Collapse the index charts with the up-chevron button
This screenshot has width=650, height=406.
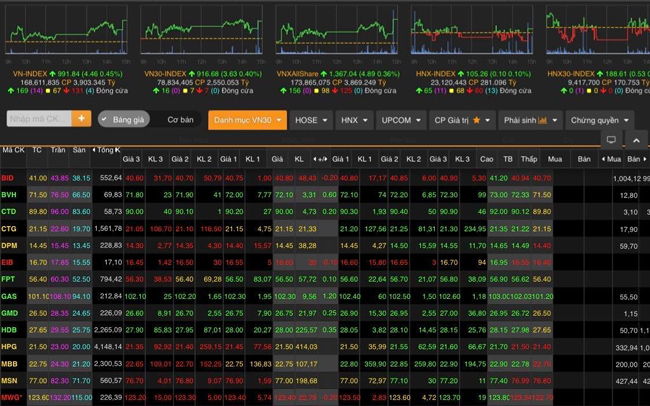click(635, 140)
